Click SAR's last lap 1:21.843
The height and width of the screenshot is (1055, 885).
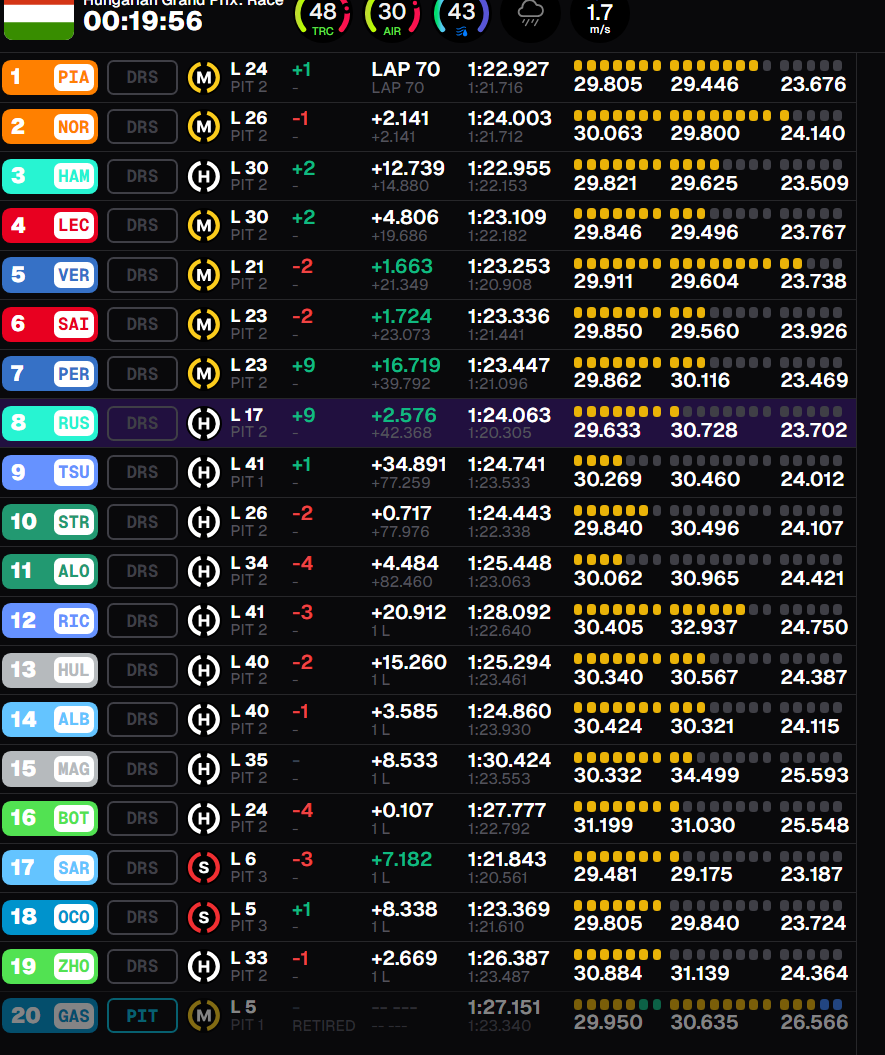tap(509, 859)
